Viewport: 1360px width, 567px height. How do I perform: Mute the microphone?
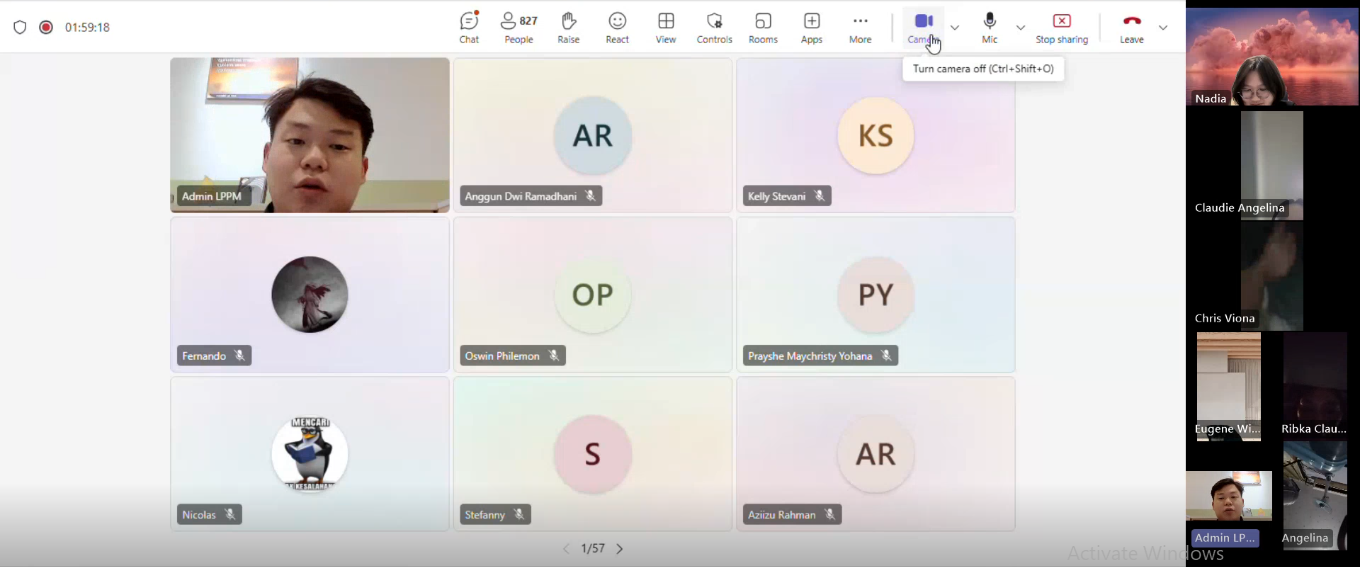pyautogui.click(x=989, y=27)
